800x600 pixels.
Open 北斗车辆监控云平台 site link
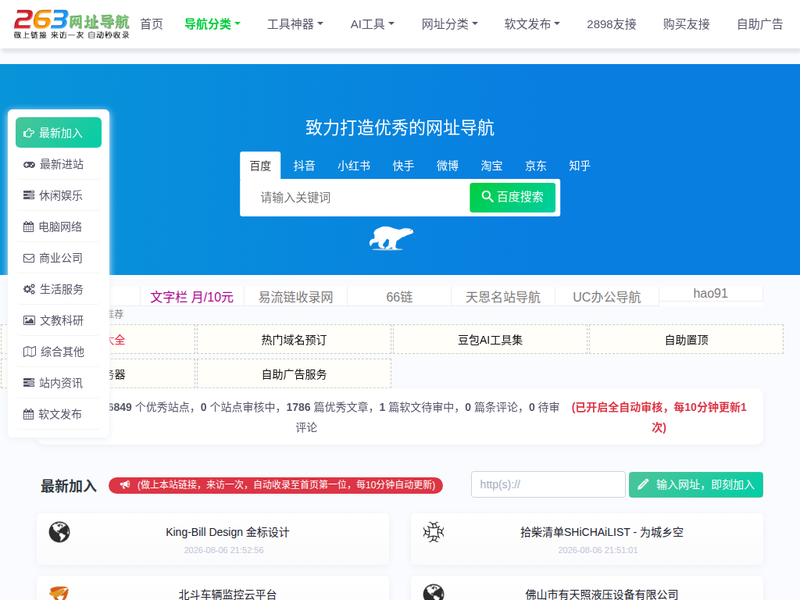(227, 594)
